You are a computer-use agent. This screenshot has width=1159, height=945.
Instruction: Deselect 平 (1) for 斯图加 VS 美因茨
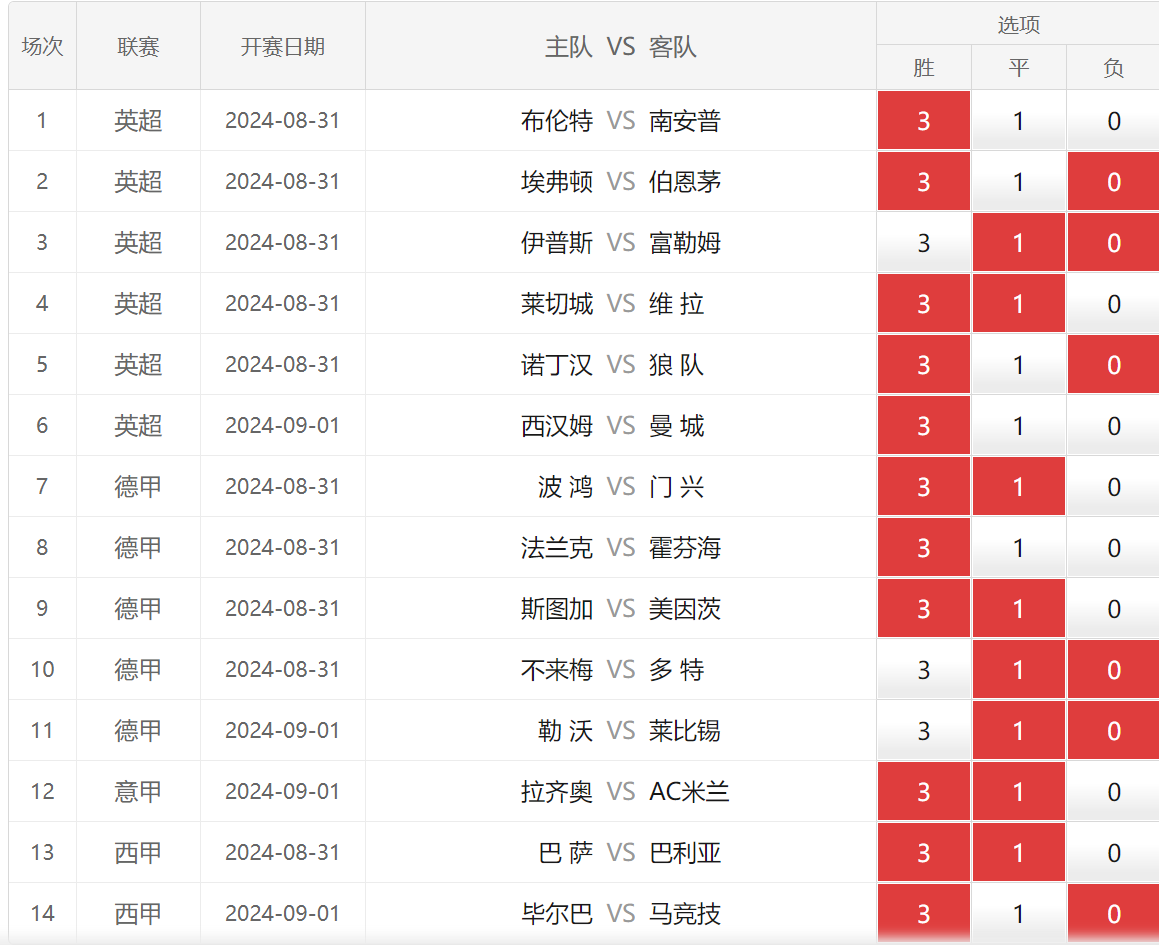pyautogui.click(x=1019, y=609)
